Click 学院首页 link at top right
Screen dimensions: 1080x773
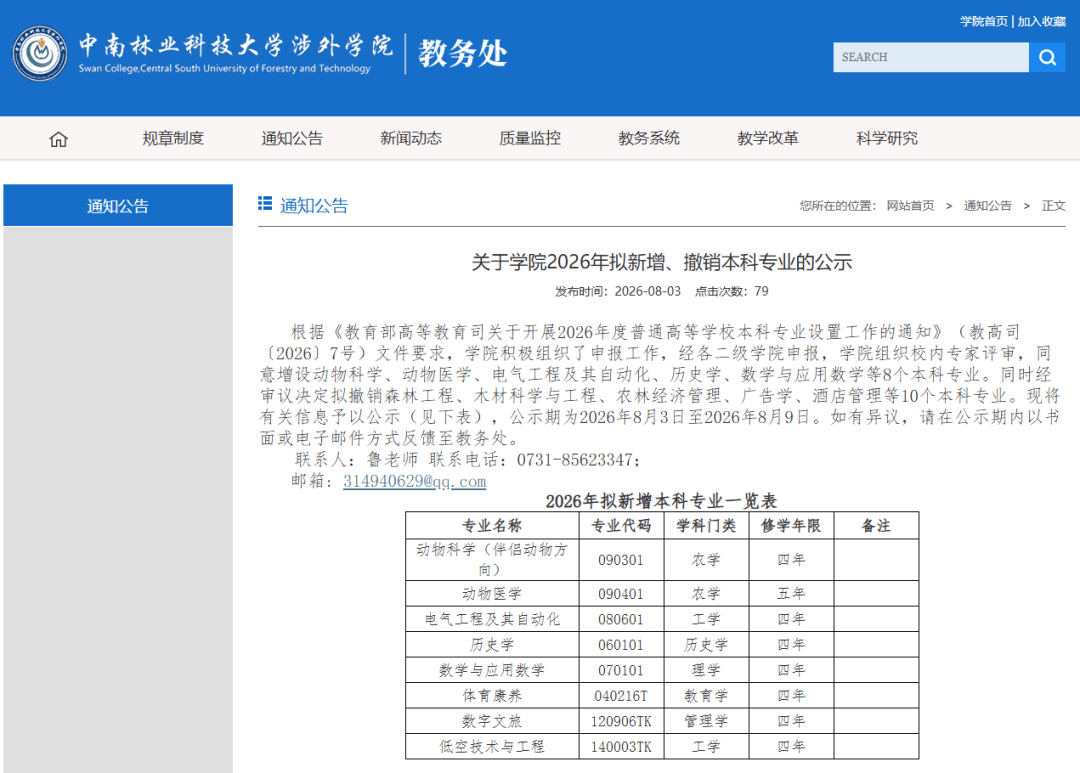(984, 21)
